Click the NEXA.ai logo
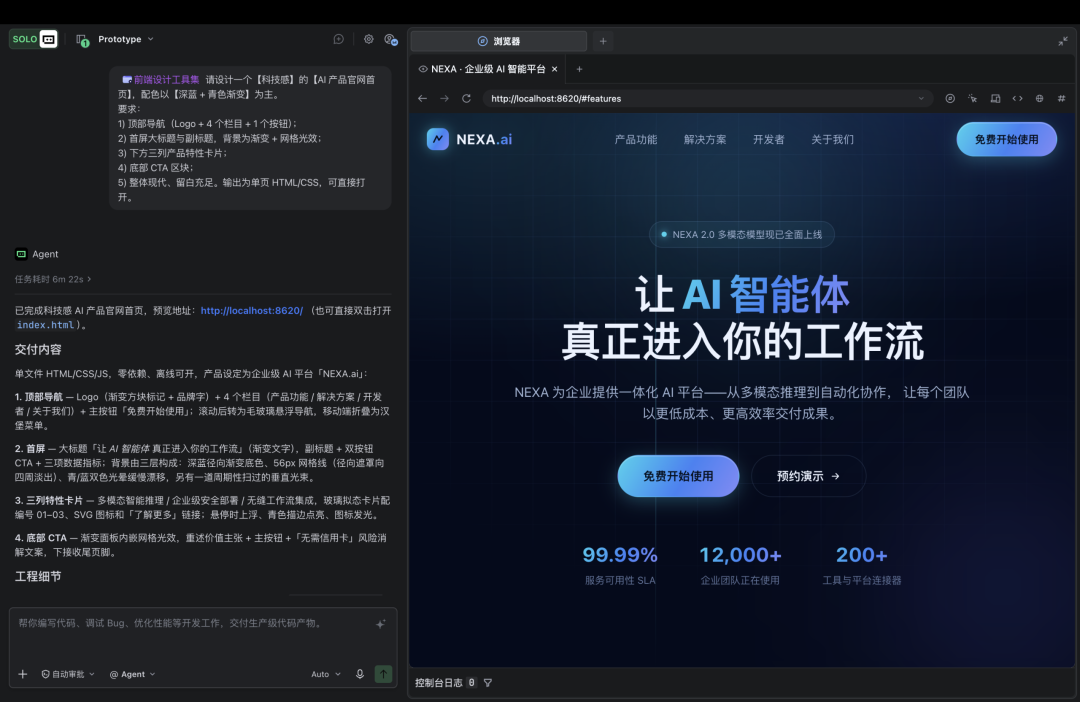 pyautogui.click(x=469, y=139)
